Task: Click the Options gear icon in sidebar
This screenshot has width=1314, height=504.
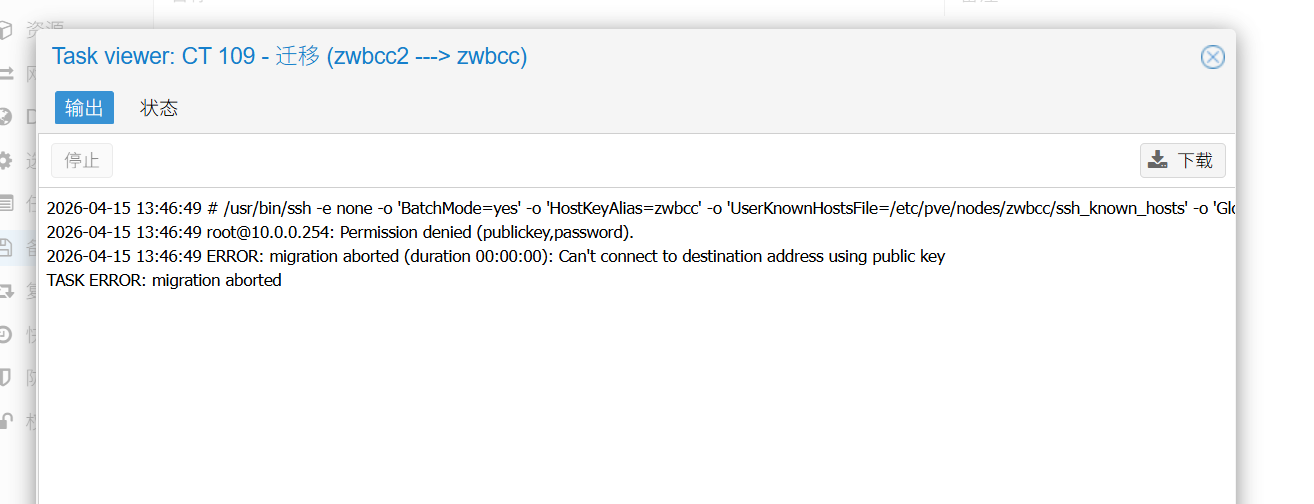Action: click(6, 160)
